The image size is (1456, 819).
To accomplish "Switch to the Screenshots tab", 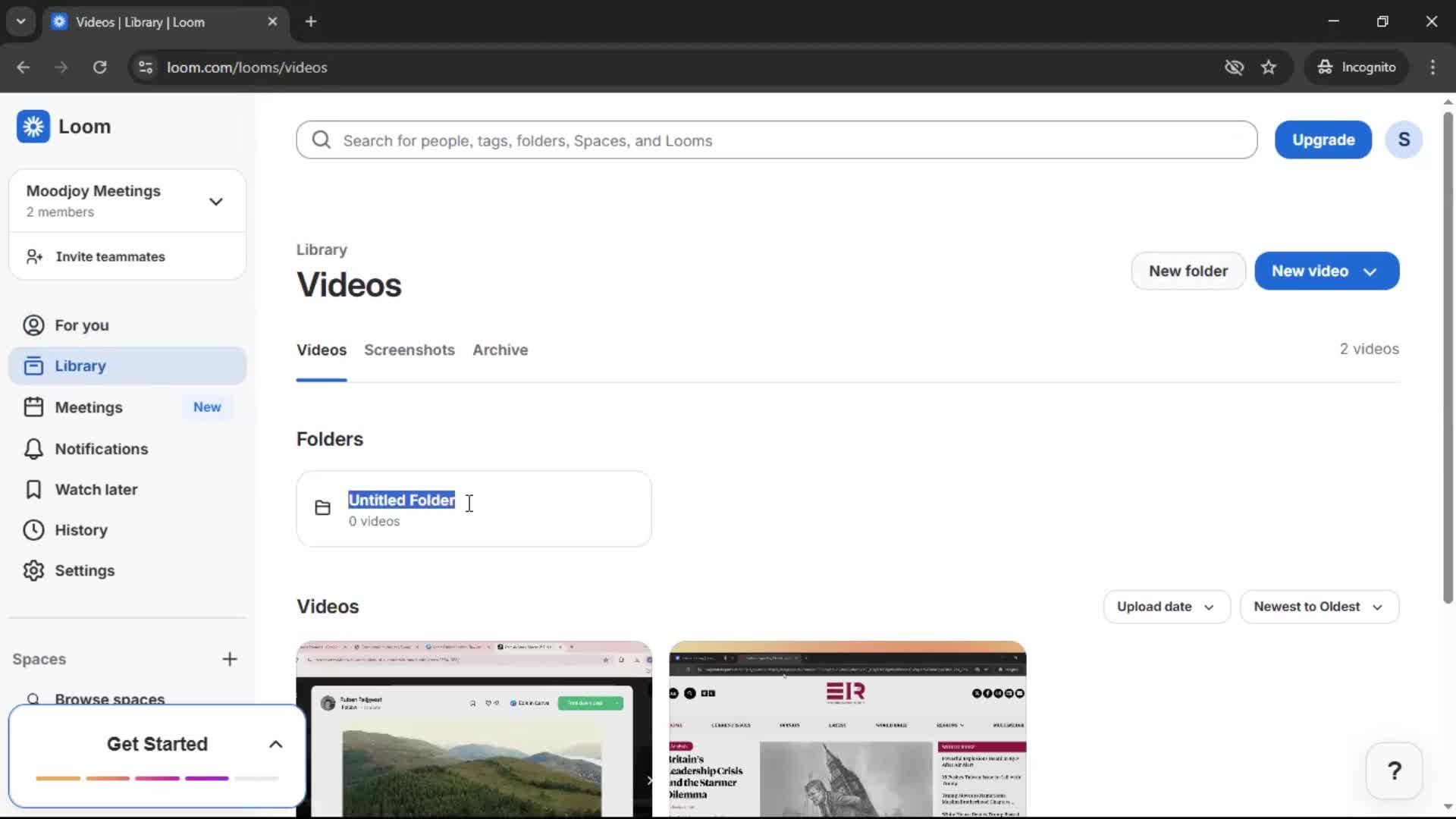I will [x=409, y=350].
